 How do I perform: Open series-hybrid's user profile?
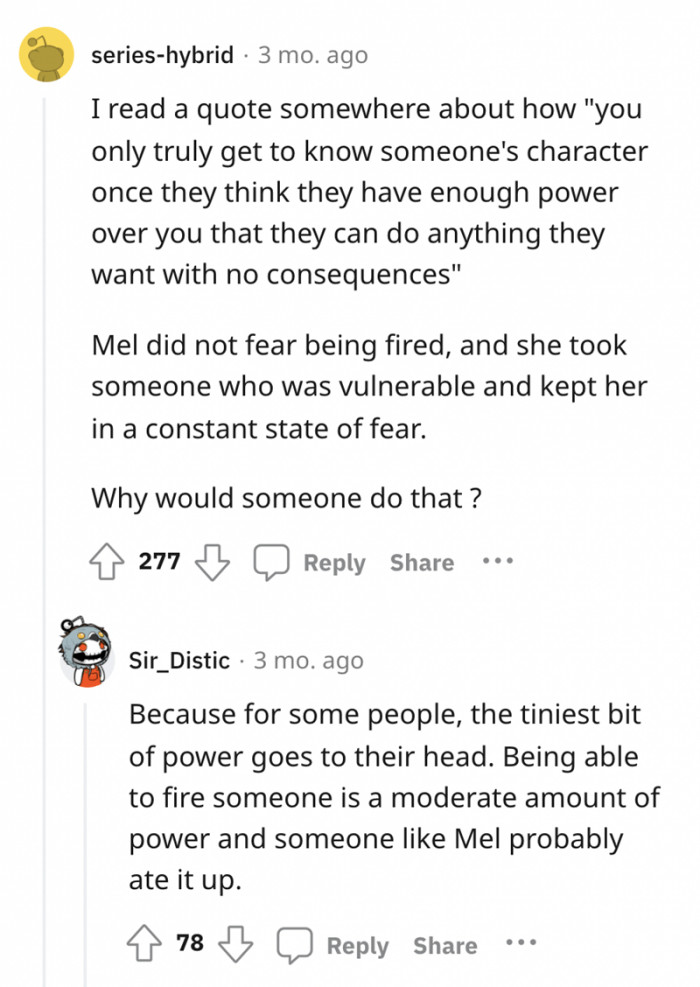coord(164,55)
